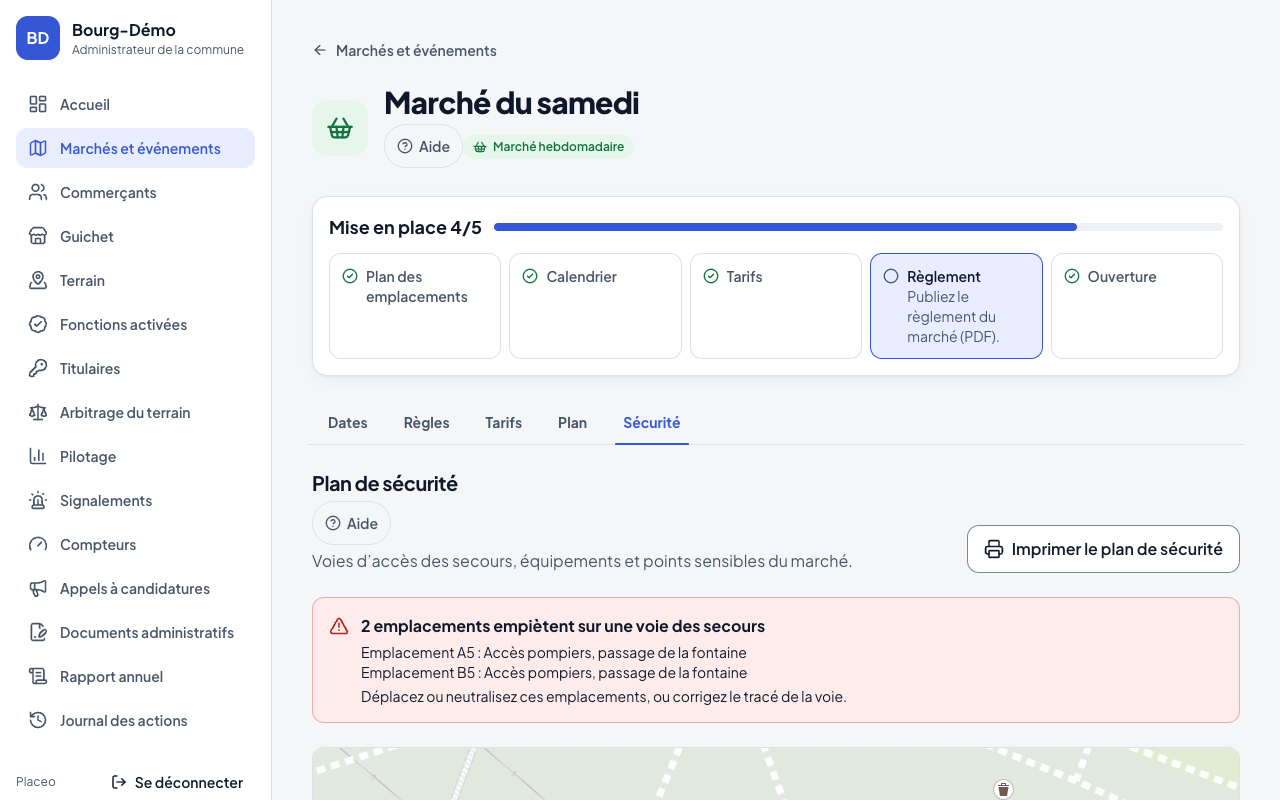This screenshot has height=800, width=1280.
Task: Open the Règlement setup step card
Action: (956, 306)
